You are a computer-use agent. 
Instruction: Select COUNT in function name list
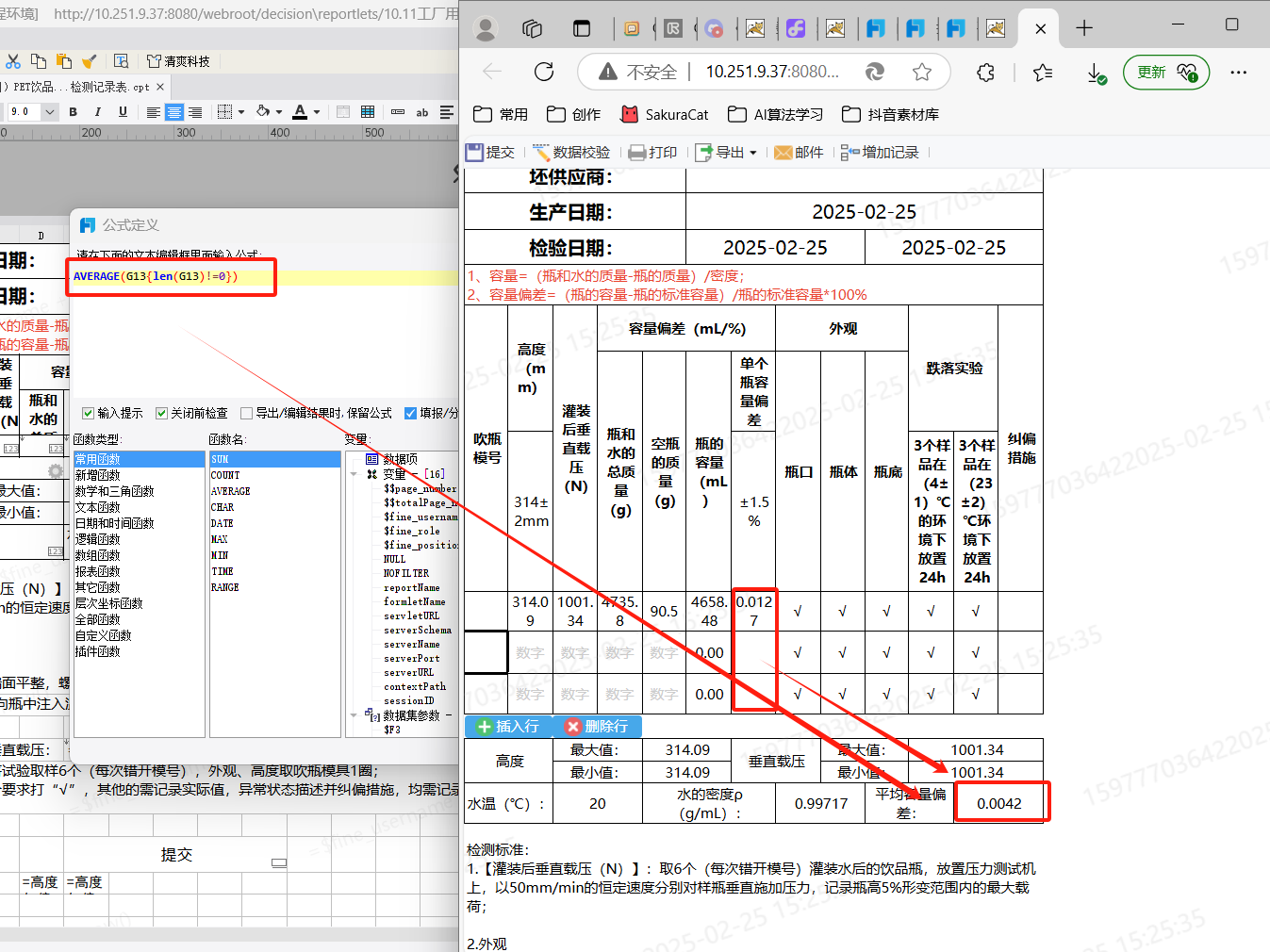(225, 475)
